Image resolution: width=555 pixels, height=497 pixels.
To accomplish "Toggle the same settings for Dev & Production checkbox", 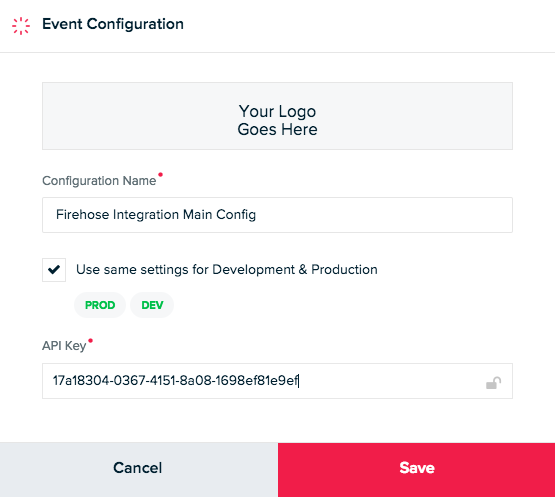I will [54, 270].
